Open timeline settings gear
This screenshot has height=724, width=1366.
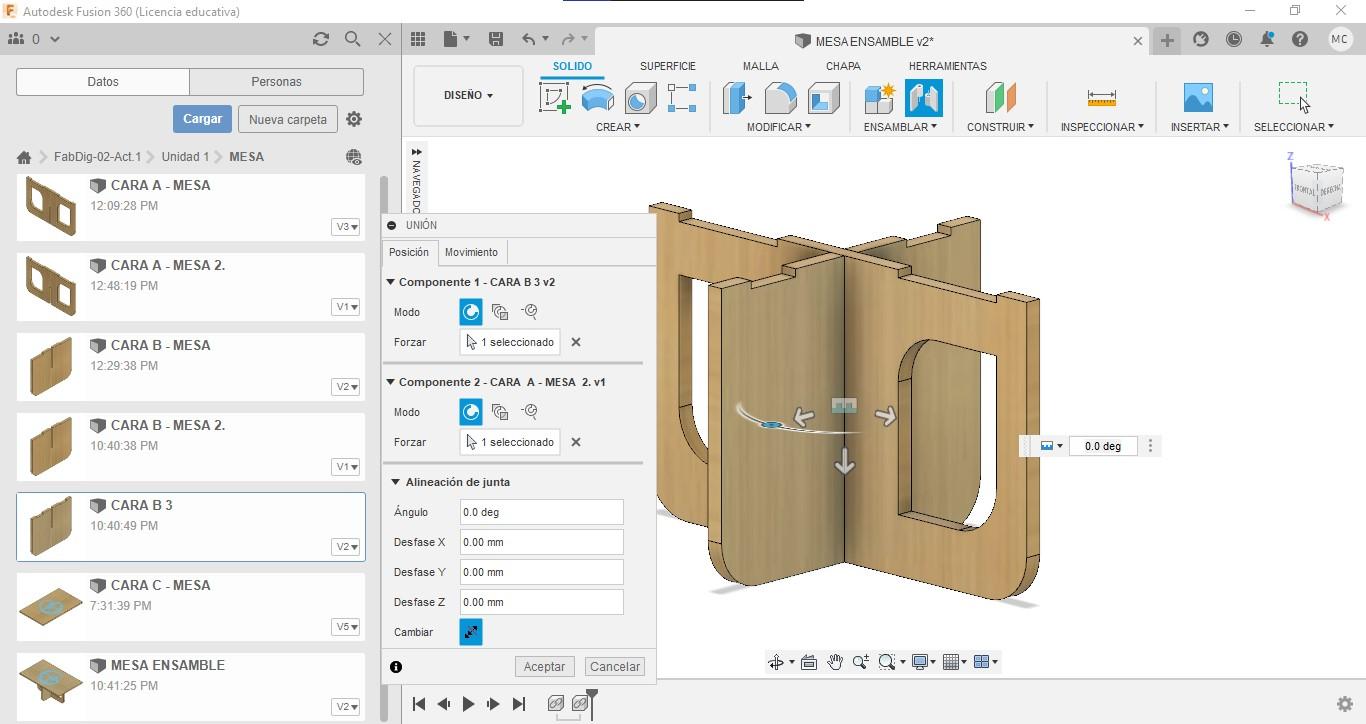[x=1345, y=704]
